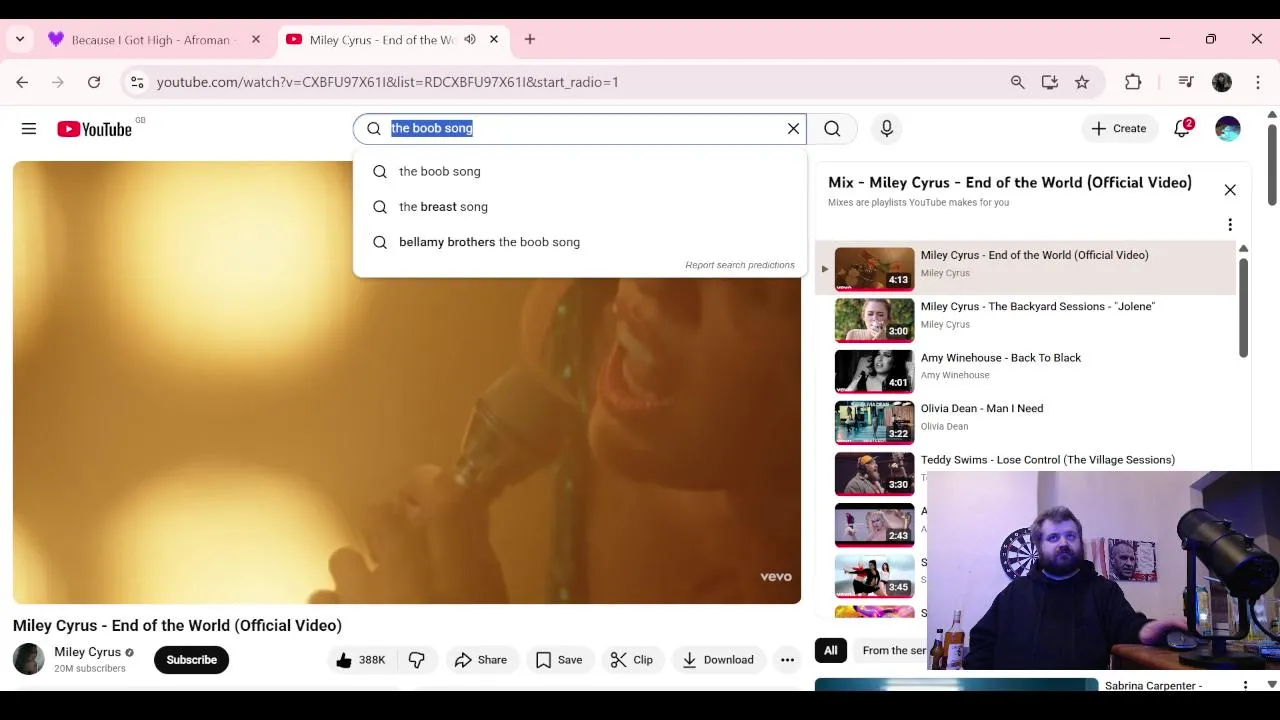The height and width of the screenshot is (720, 1280).
Task: Play Amy Winehouse Back To Black
Action: [x=1025, y=370]
